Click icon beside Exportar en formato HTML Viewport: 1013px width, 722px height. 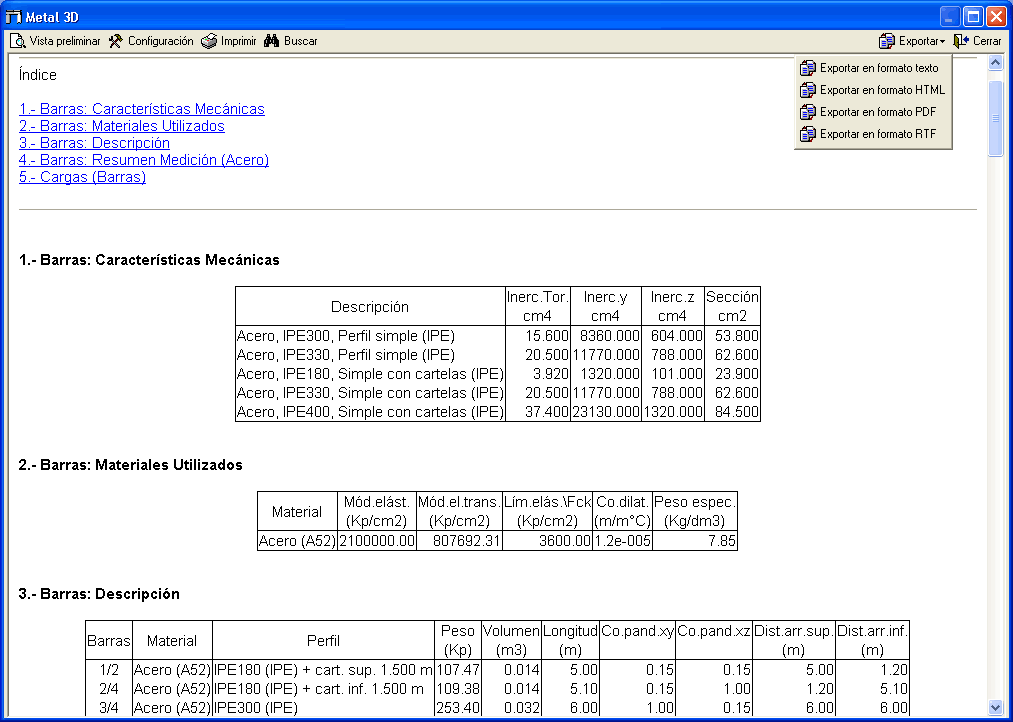coord(808,90)
